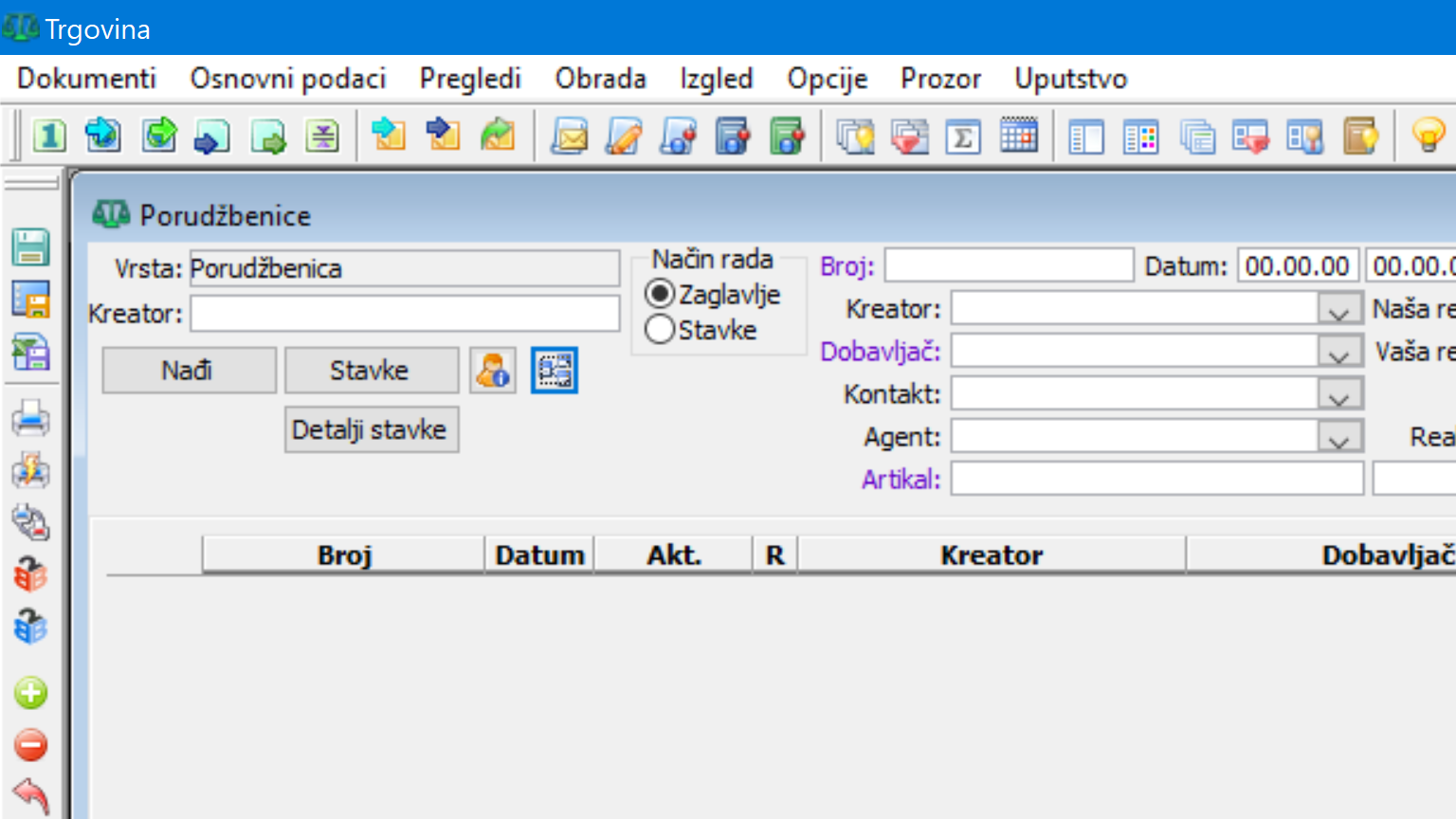Click the user info icon beside Stavke
Viewport: 1456px width, 819px height.
493,370
